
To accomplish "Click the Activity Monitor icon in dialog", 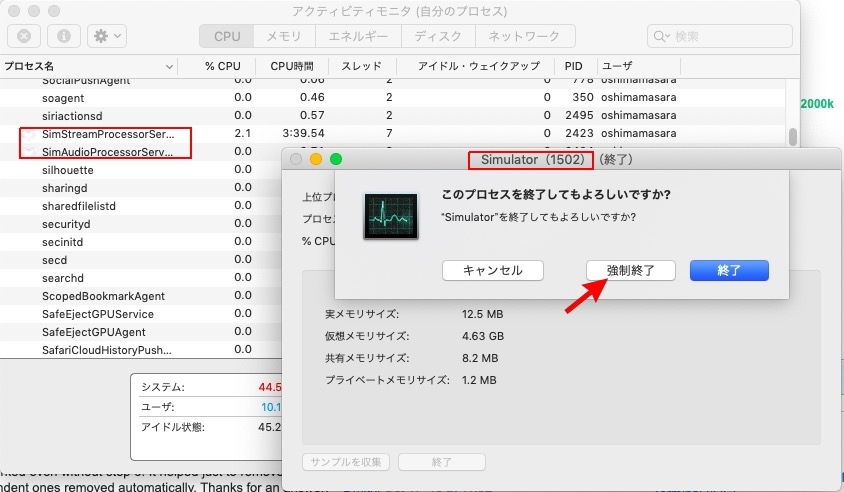I will pos(391,216).
